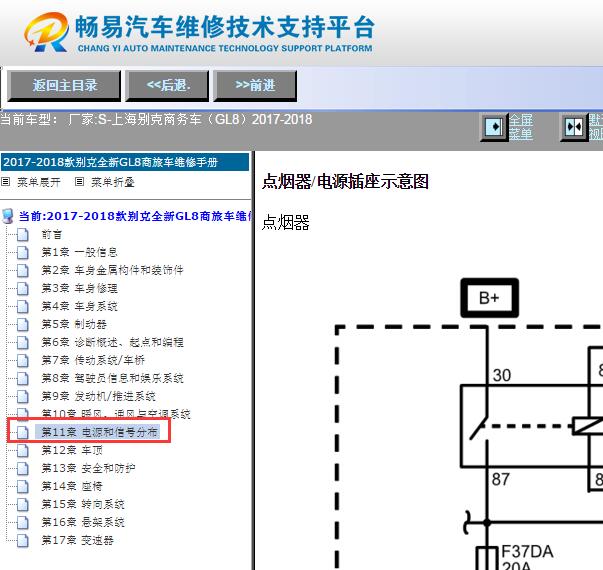Click the page icon beside 第11章
The width and height of the screenshot is (603, 570).
[23, 432]
